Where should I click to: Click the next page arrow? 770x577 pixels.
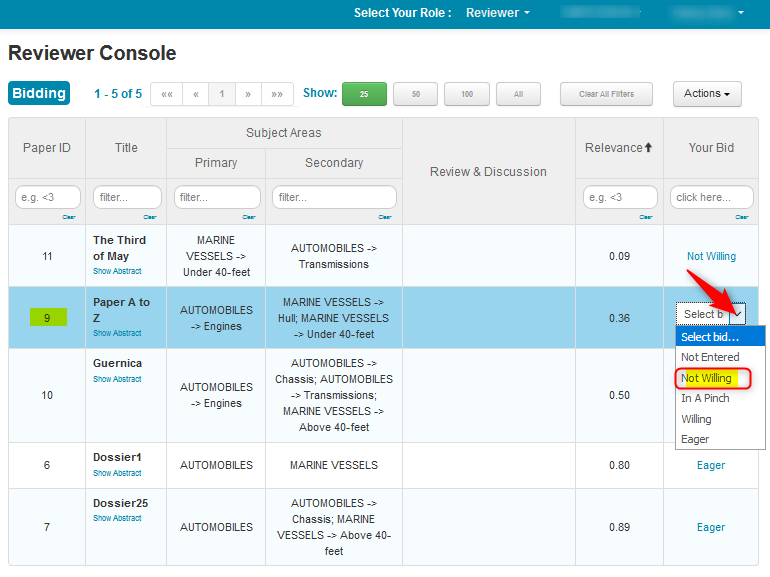tap(248, 94)
